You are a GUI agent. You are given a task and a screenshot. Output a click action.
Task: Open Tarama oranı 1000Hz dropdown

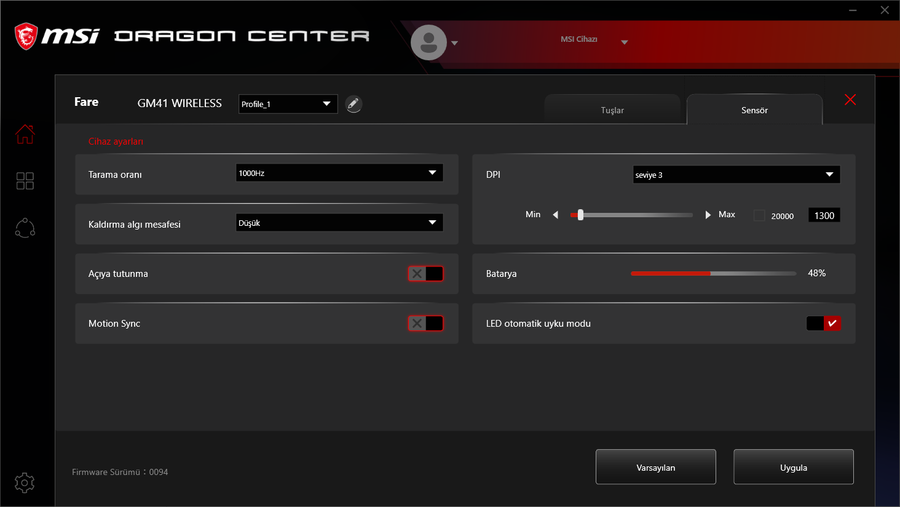pos(339,173)
